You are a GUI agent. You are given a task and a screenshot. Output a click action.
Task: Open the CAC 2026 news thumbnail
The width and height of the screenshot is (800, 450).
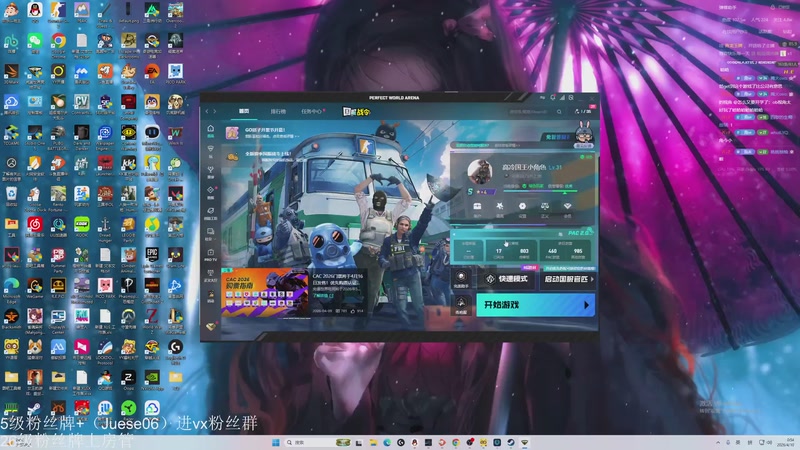click(x=265, y=292)
